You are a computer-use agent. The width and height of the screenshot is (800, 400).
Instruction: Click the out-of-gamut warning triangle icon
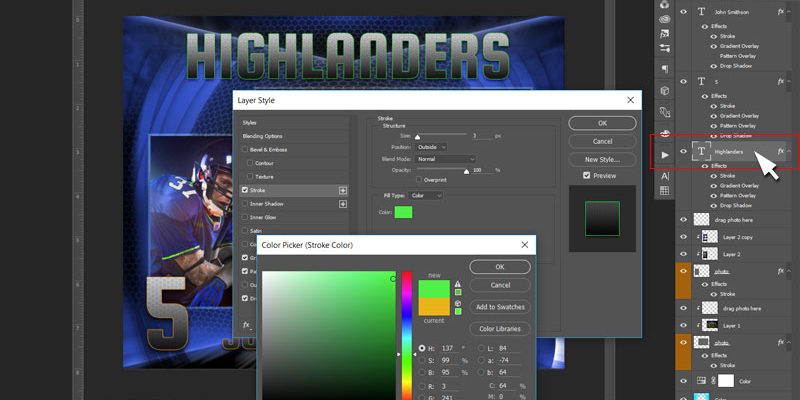pos(458,284)
